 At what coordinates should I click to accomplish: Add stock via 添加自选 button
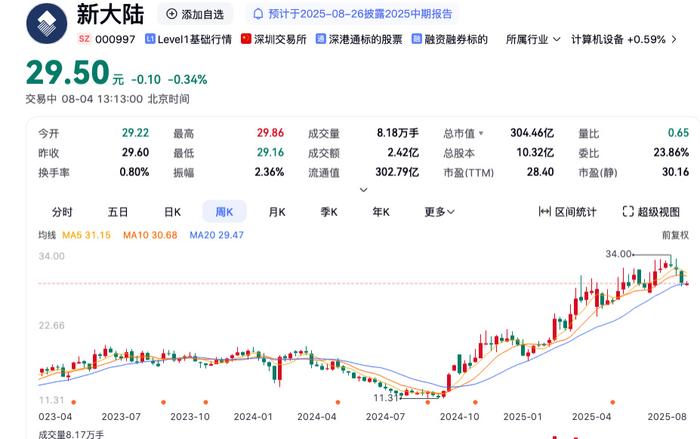click(x=195, y=14)
